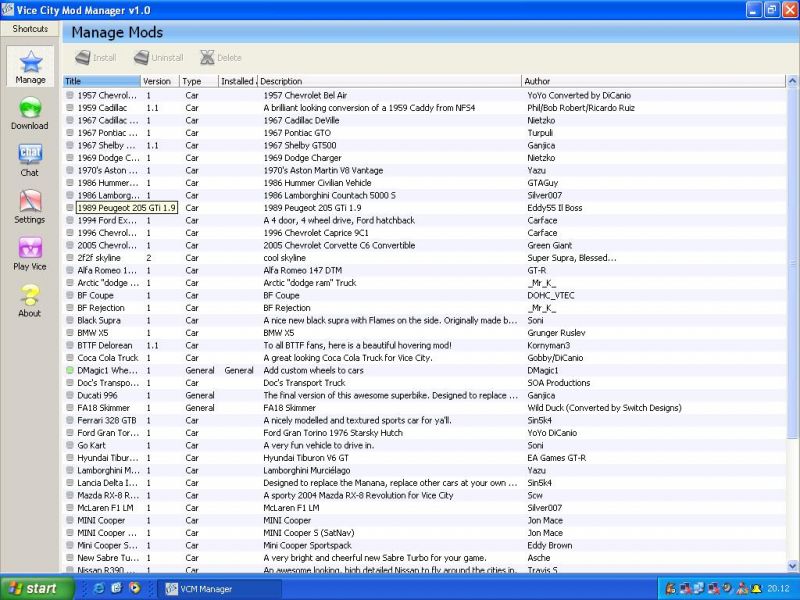Open the About shortcut in the sidebar
Screen dimensions: 800x600
[x=30, y=301]
